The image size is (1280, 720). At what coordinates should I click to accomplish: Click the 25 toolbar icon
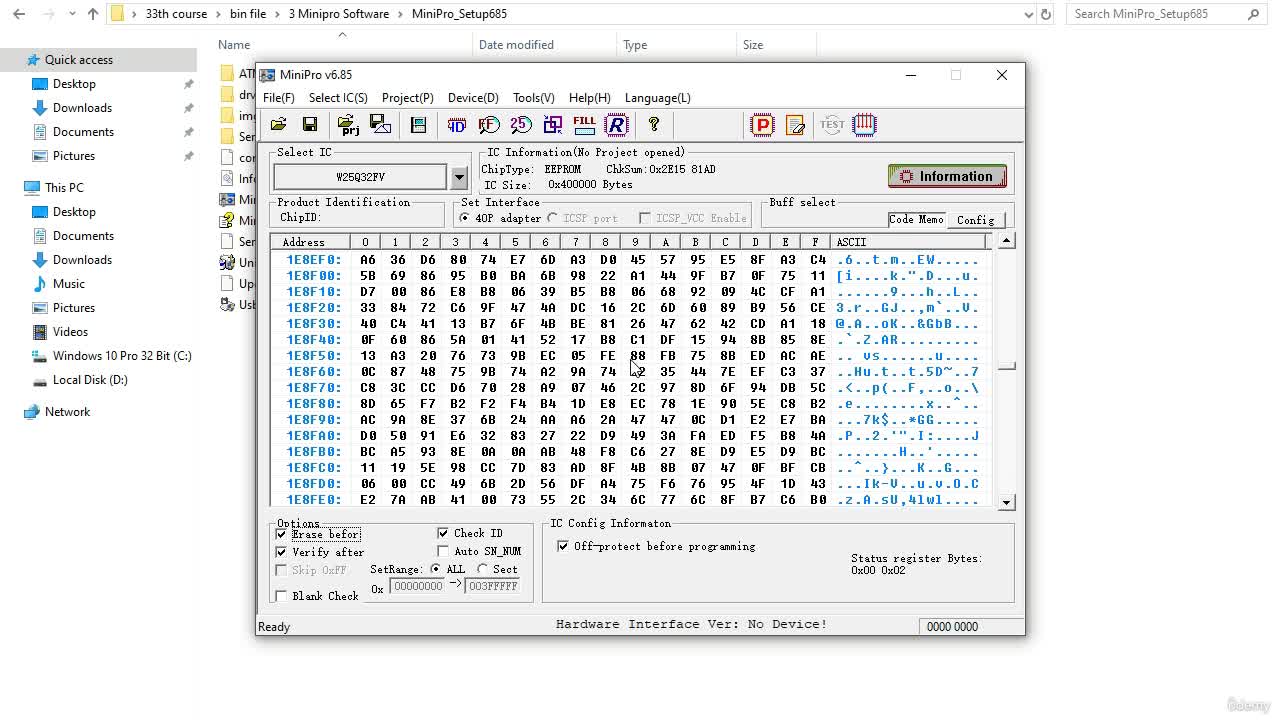pos(520,125)
